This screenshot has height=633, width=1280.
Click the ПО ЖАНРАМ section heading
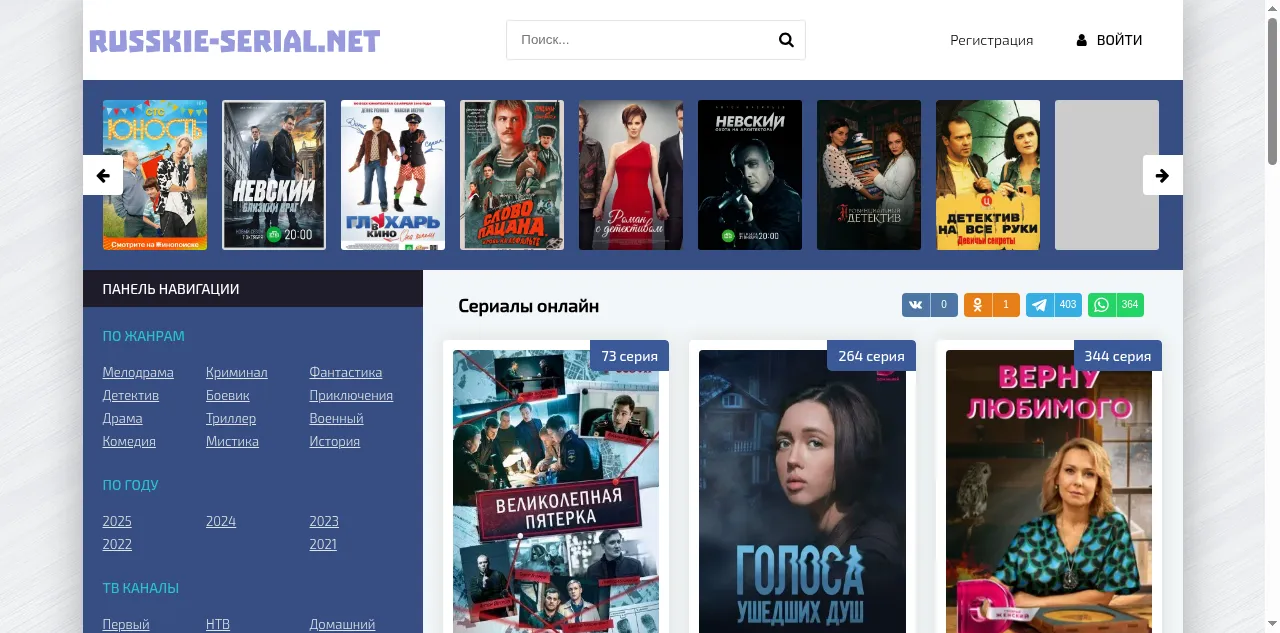click(143, 336)
